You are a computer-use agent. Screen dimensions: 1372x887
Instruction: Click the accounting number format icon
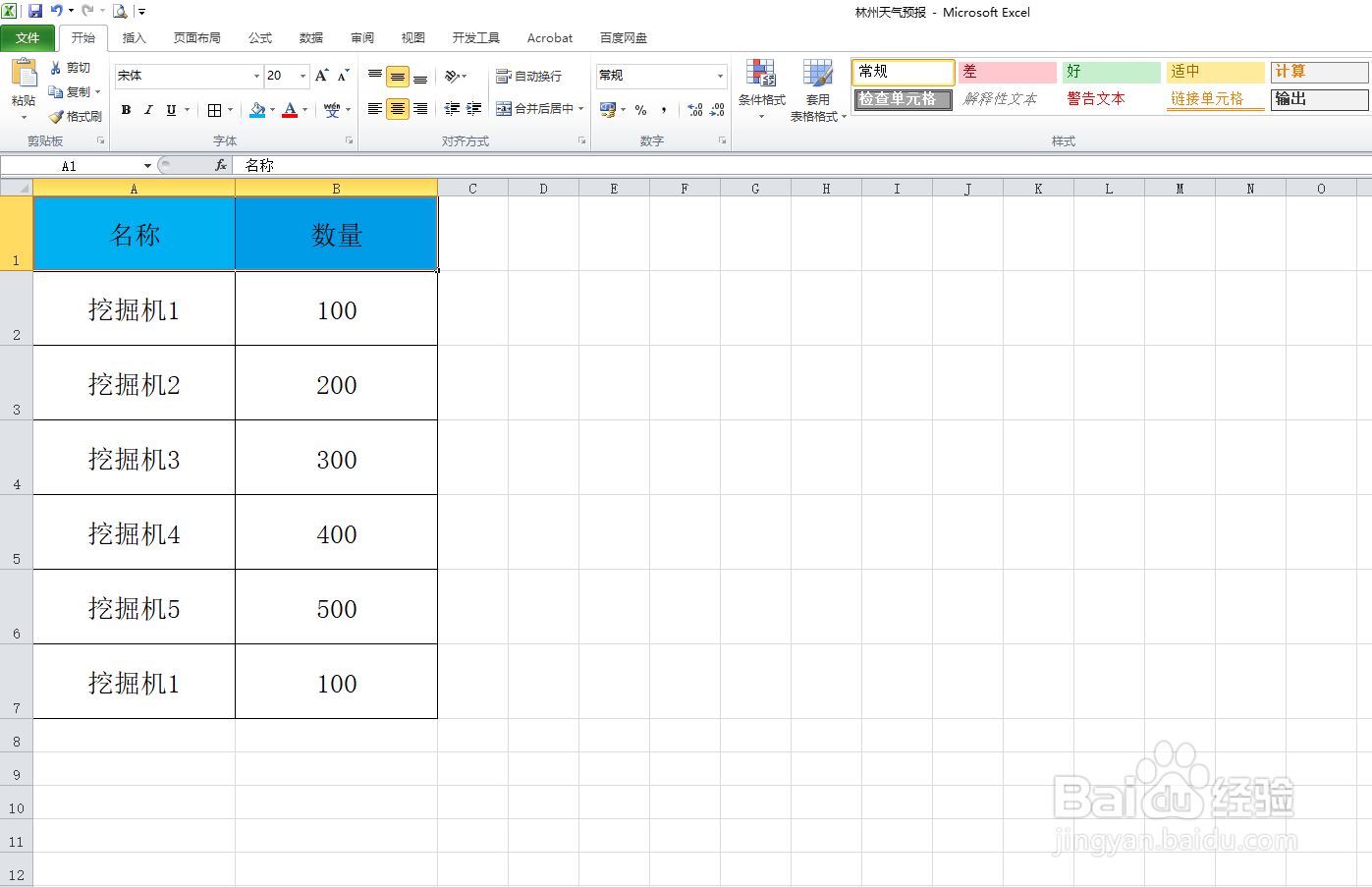(608, 110)
